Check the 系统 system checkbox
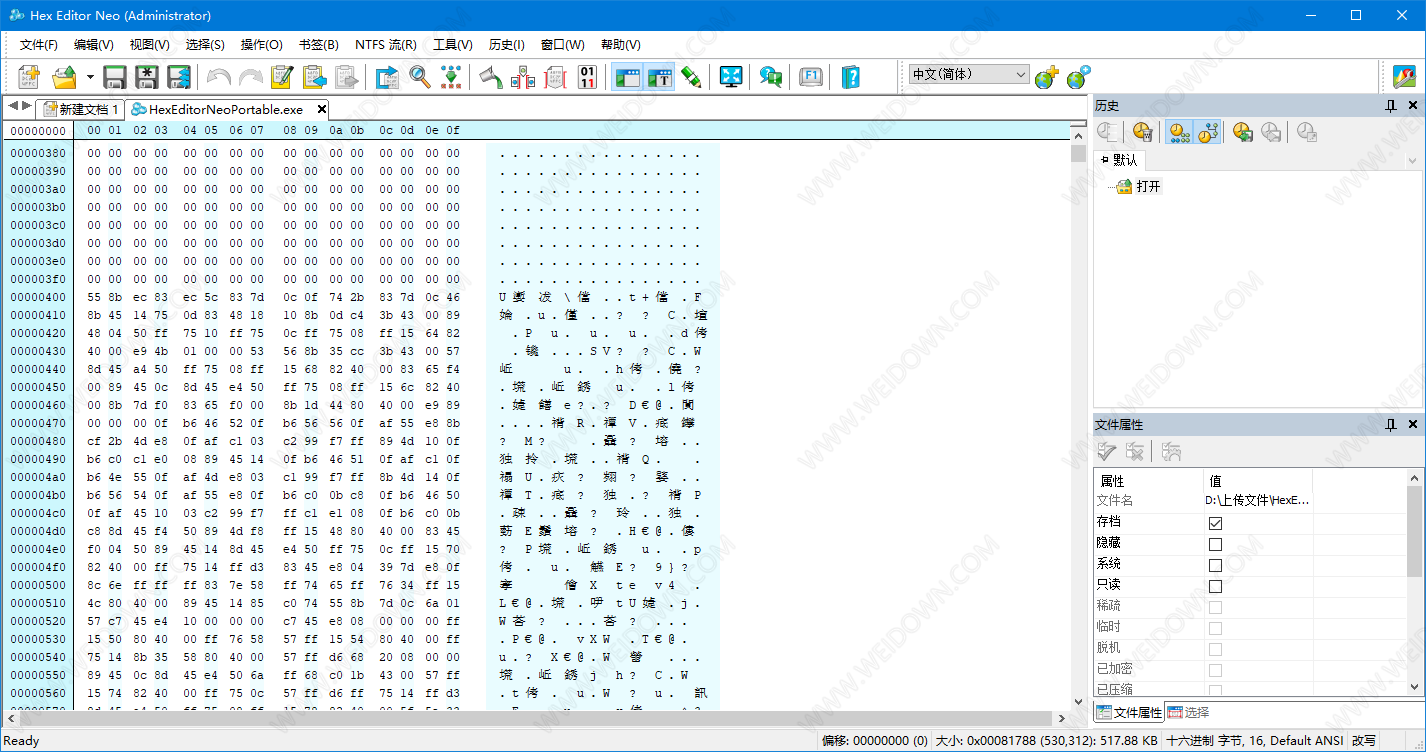Image resolution: width=1426 pixels, height=752 pixels. click(1215, 565)
